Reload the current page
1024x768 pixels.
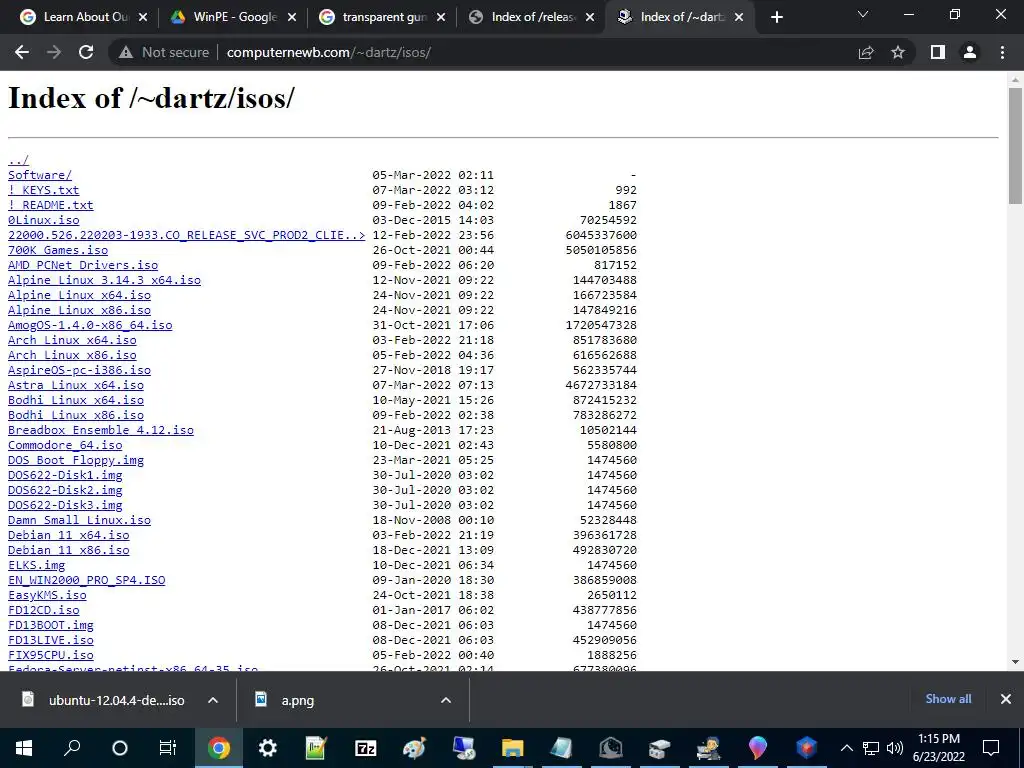pos(86,52)
